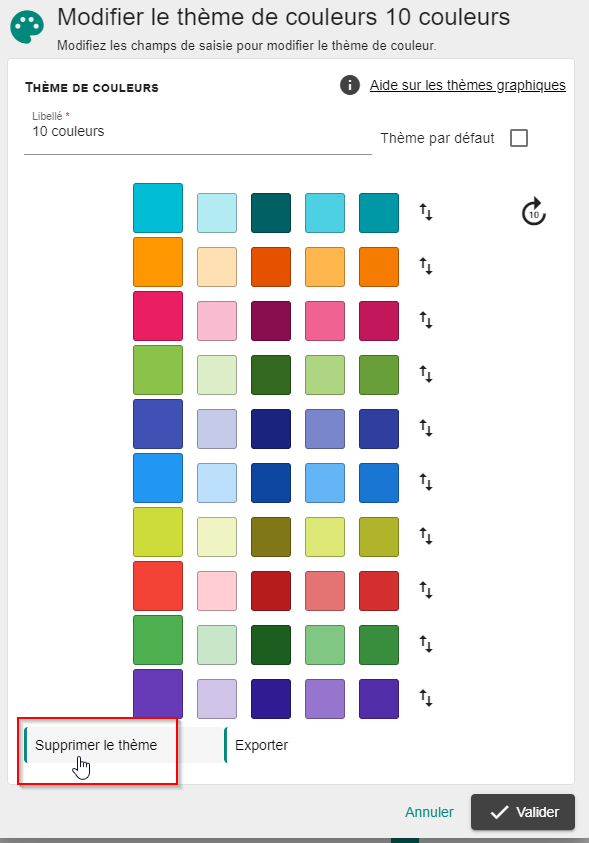The image size is (589, 843).
Task: Enable the Thème par défaut checkbox
Action: tap(519, 138)
